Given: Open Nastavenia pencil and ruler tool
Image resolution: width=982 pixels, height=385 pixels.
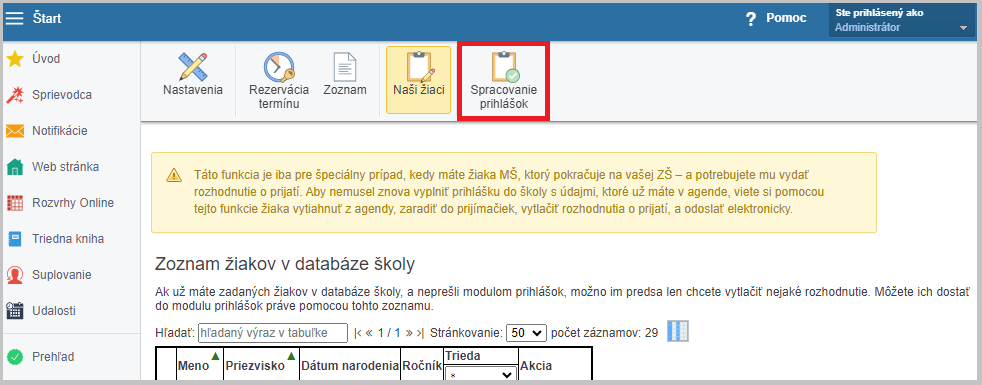Looking at the screenshot, I should [193, 75].
